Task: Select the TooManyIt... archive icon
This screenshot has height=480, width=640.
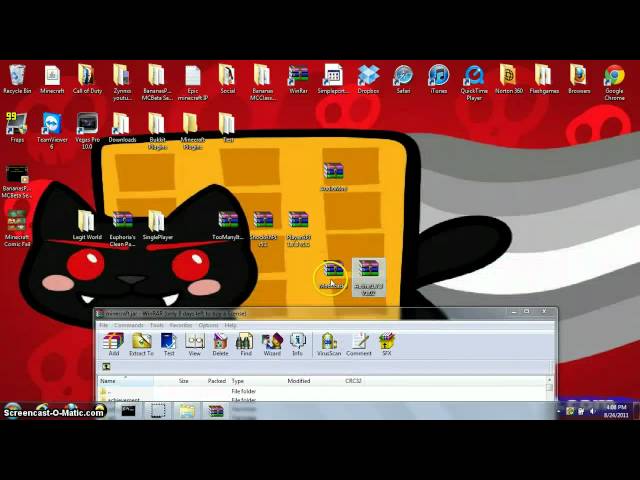Action: (228, 225)
